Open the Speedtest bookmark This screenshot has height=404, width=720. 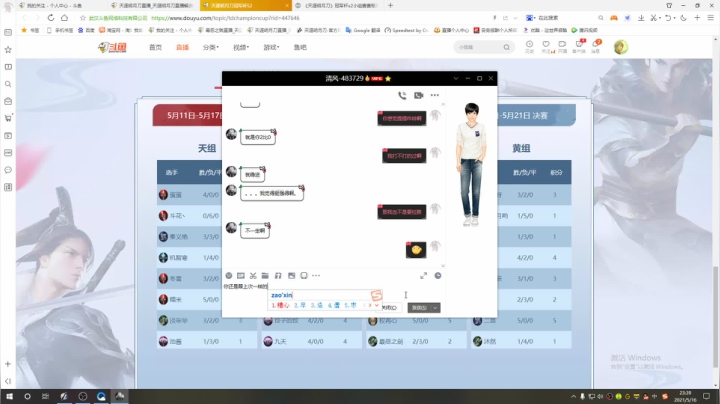(x=406, y=30)
